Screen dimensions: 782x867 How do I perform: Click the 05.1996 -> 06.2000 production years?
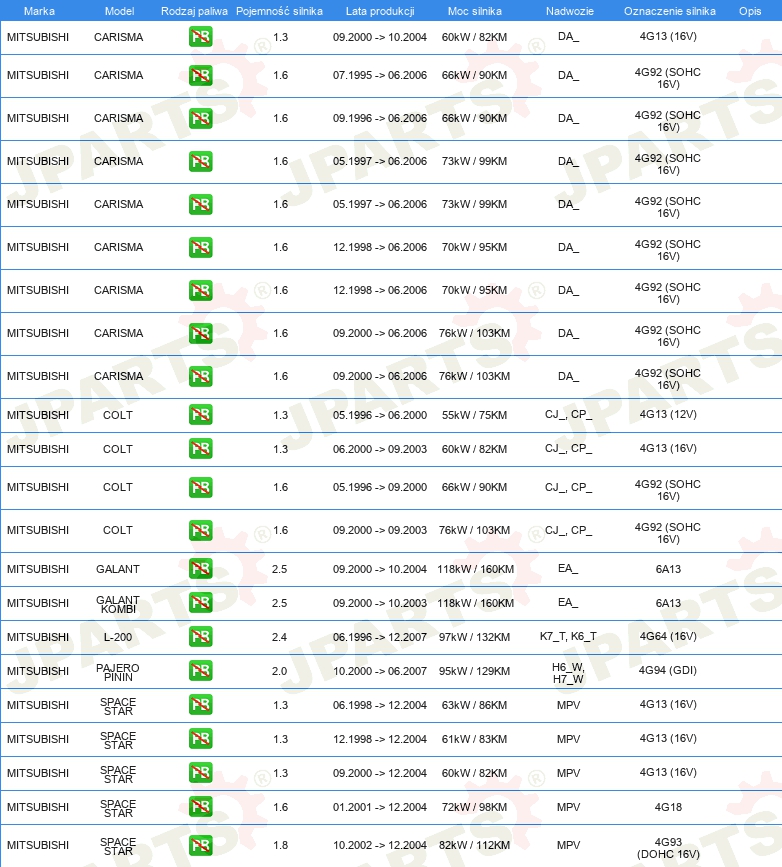380,415
